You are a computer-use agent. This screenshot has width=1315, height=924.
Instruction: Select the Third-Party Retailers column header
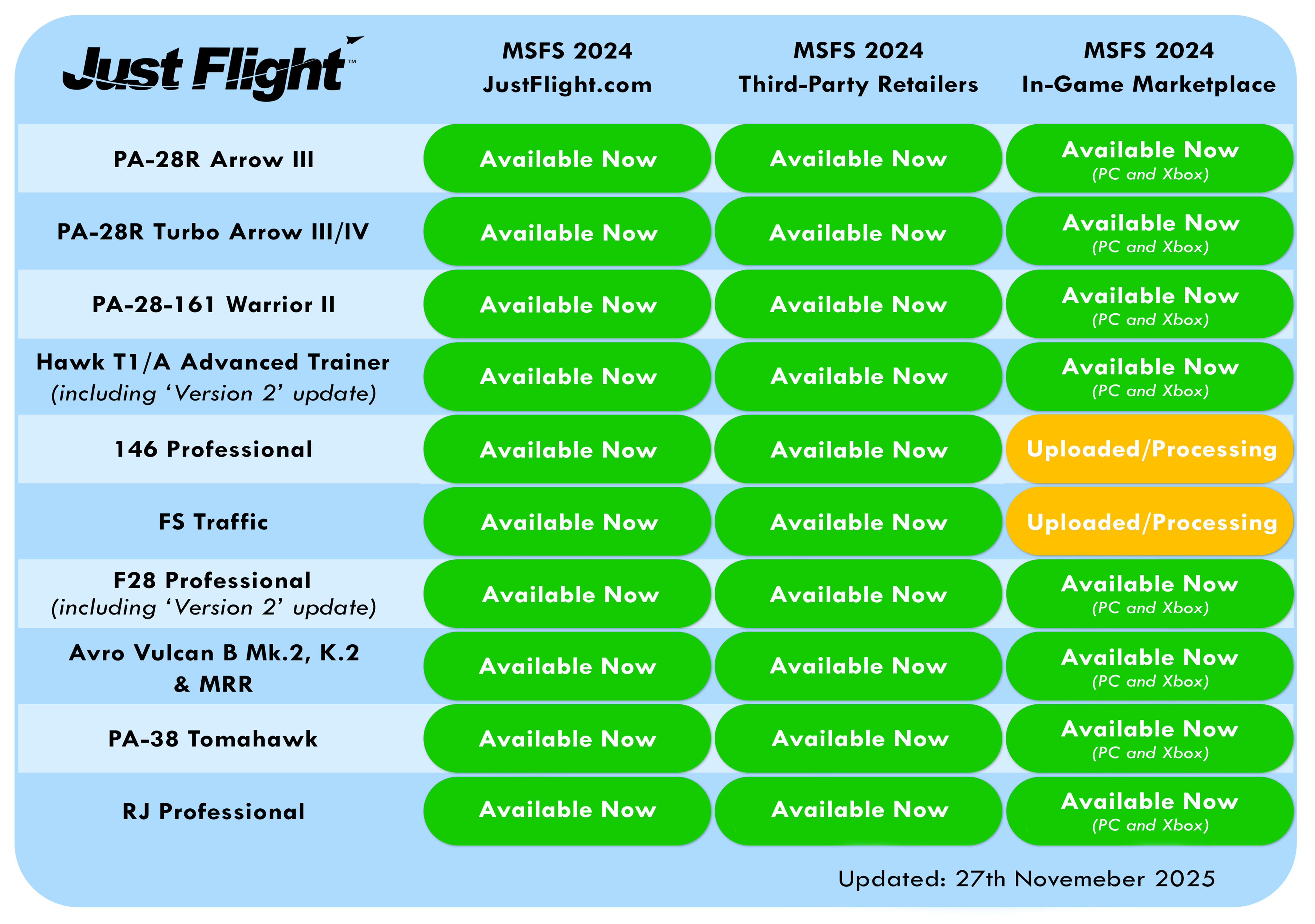point(858,68)
